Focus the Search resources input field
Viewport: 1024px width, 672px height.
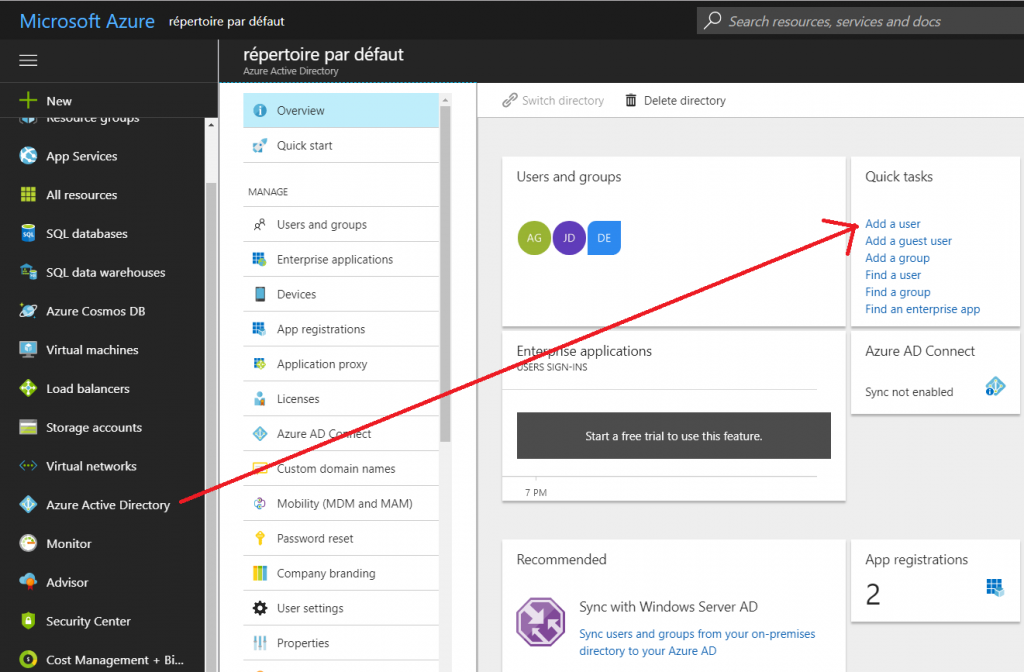click(860, 21)
